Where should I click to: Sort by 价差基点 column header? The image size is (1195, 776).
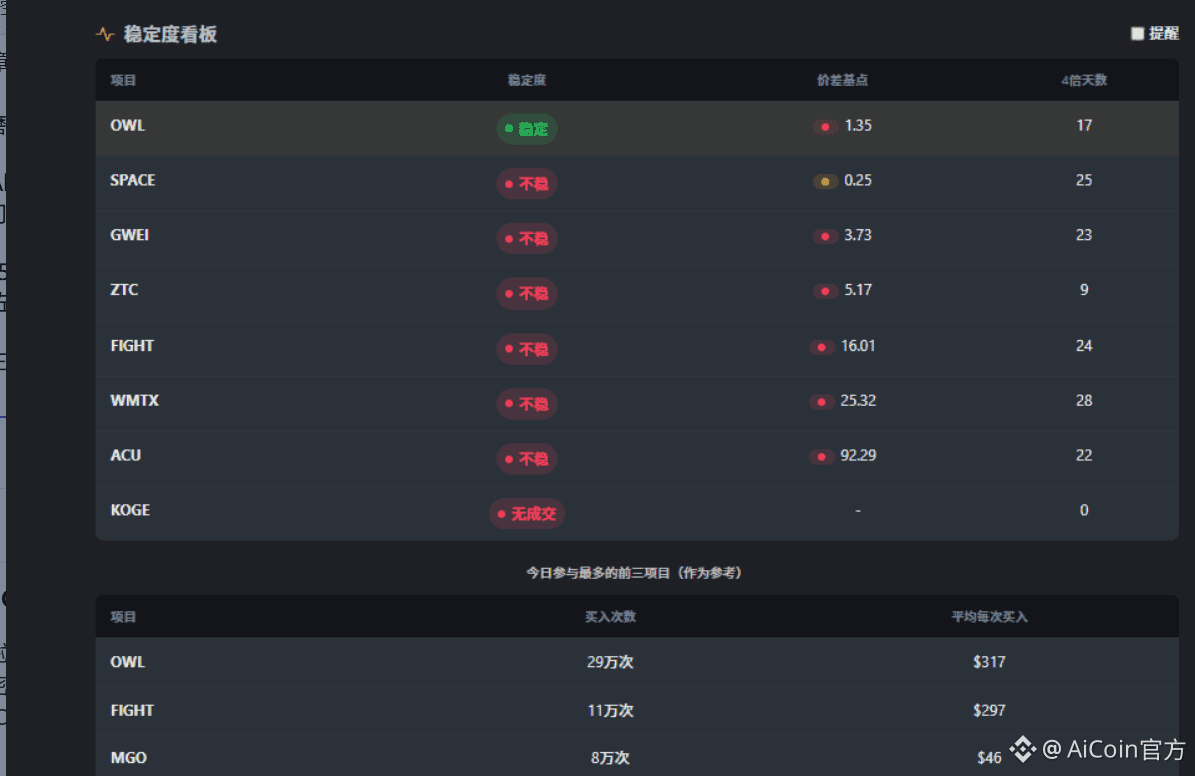click(x=842, y=80)
